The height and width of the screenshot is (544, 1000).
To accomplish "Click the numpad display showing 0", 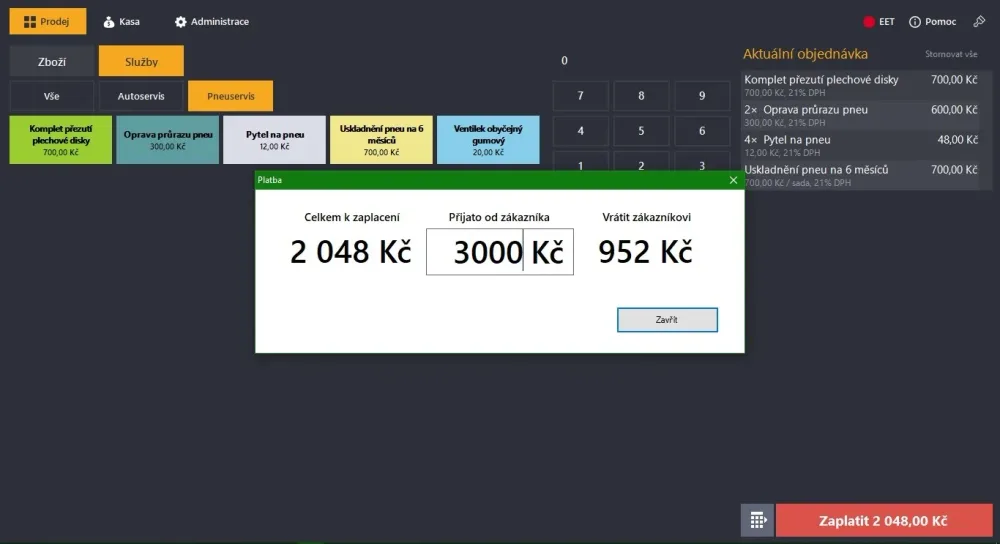I will (x=564, y=61).
